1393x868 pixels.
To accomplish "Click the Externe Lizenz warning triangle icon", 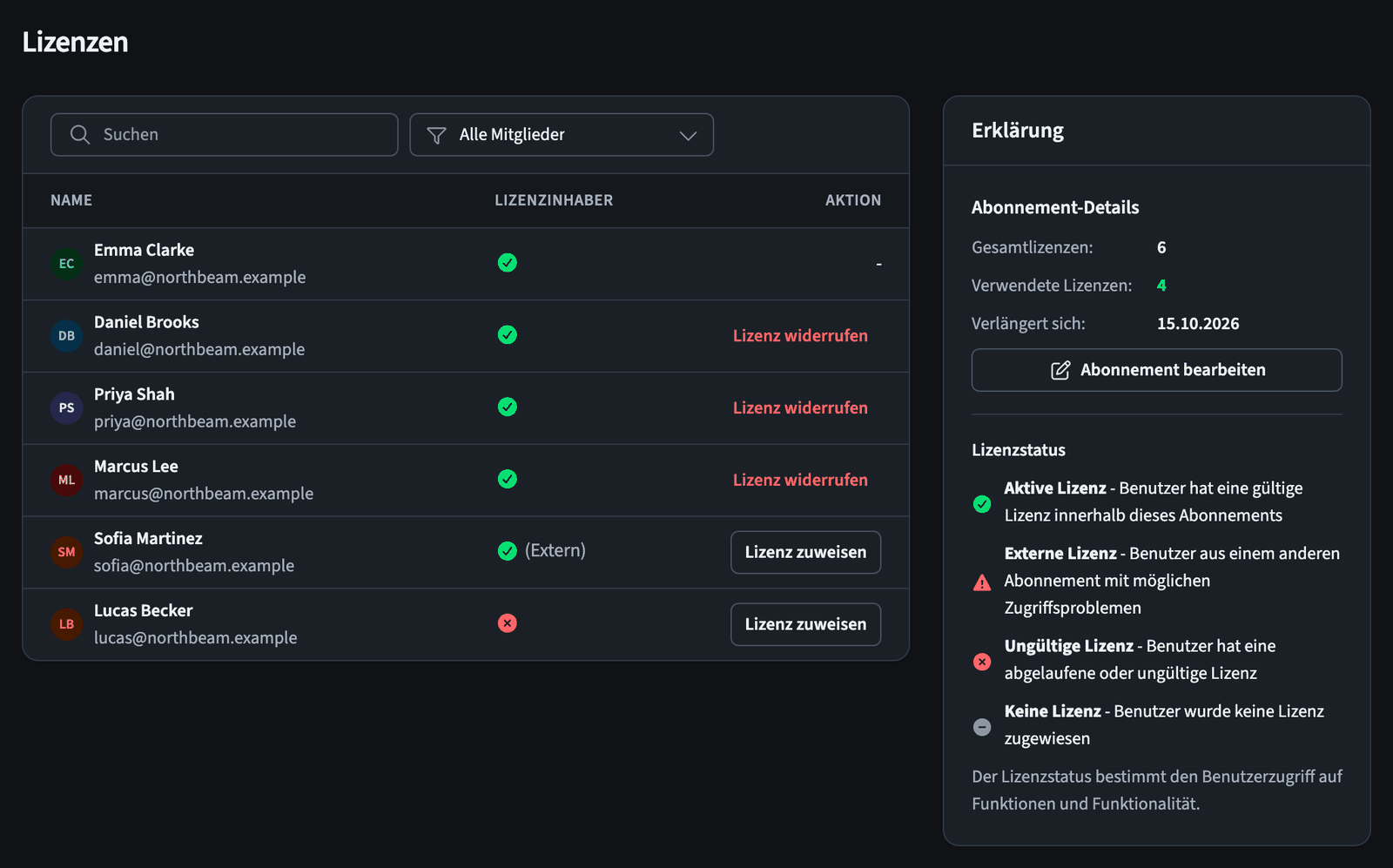I will point(982,583).
